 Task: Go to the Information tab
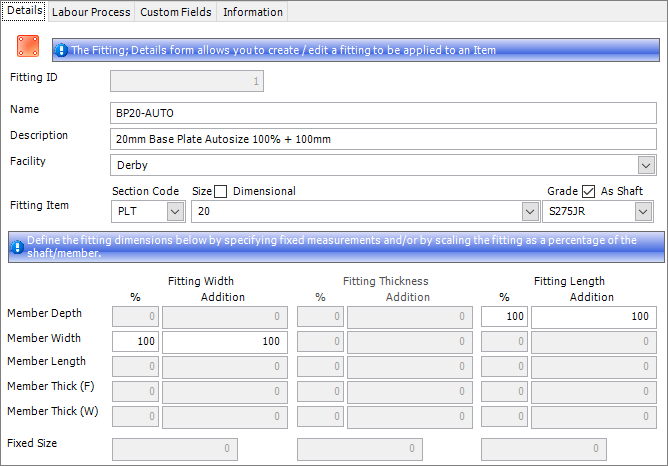[253, 12]
